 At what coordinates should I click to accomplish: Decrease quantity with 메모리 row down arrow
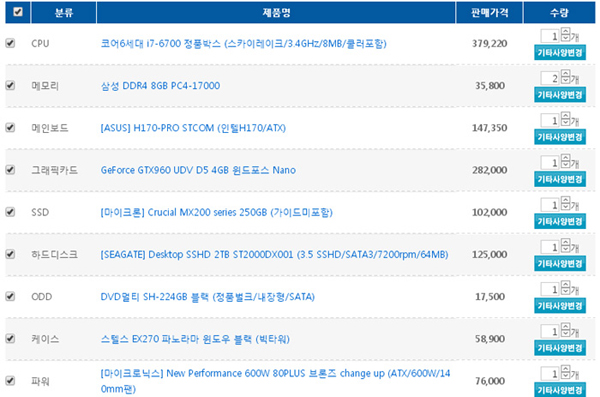tap(566, 80)
